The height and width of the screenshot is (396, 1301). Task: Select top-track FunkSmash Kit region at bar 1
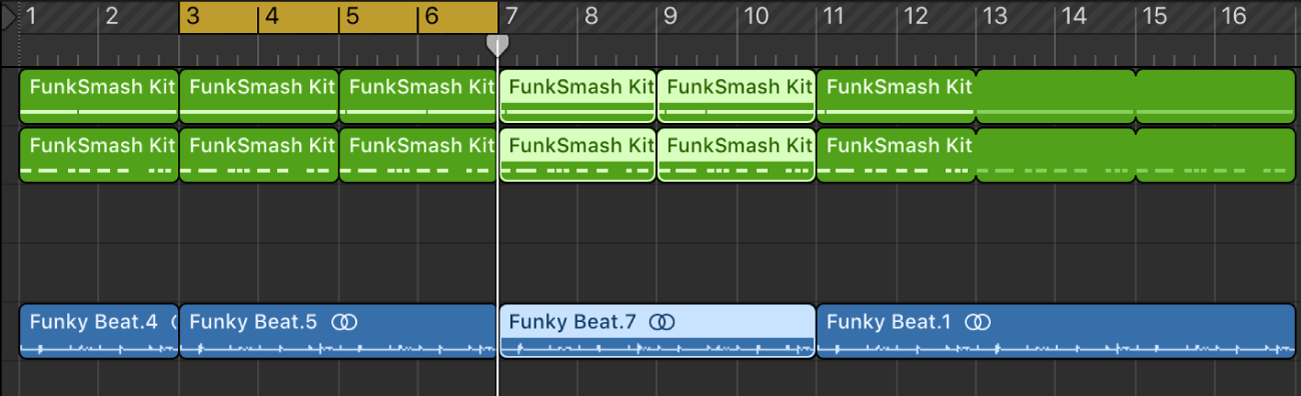pos(99,97)
